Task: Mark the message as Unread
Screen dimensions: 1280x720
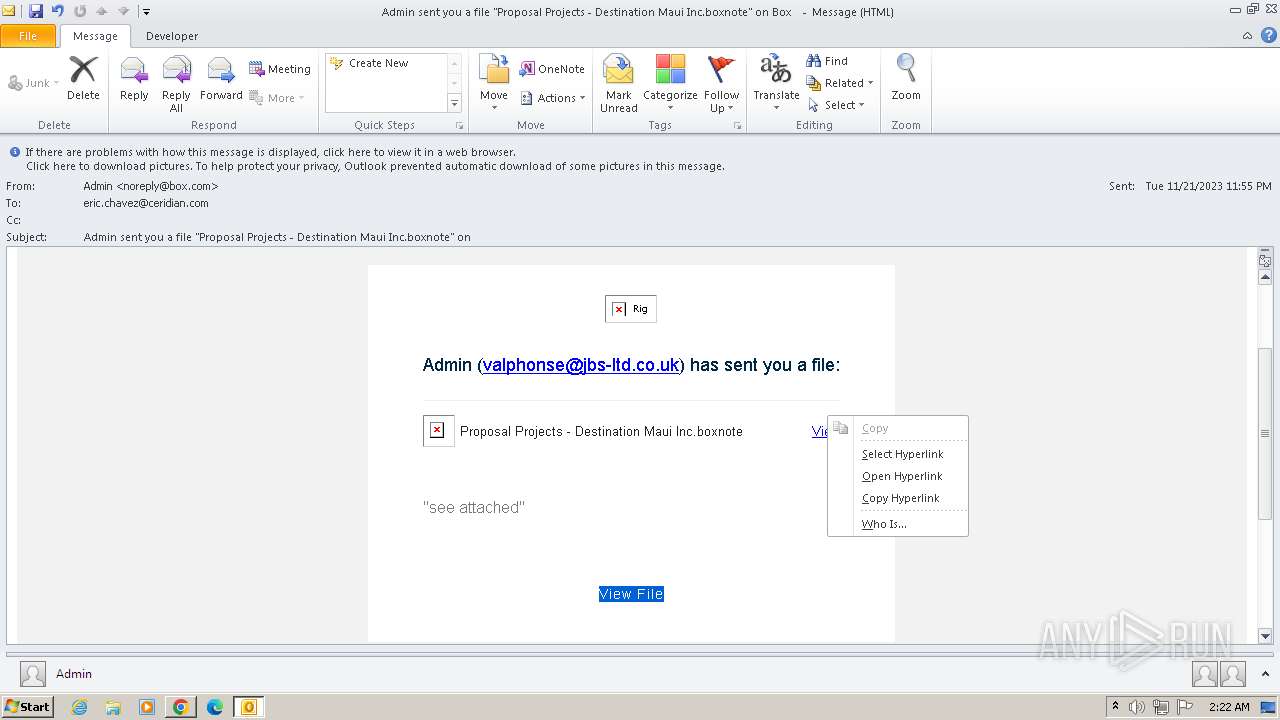Action: click(x=619, y=83)
